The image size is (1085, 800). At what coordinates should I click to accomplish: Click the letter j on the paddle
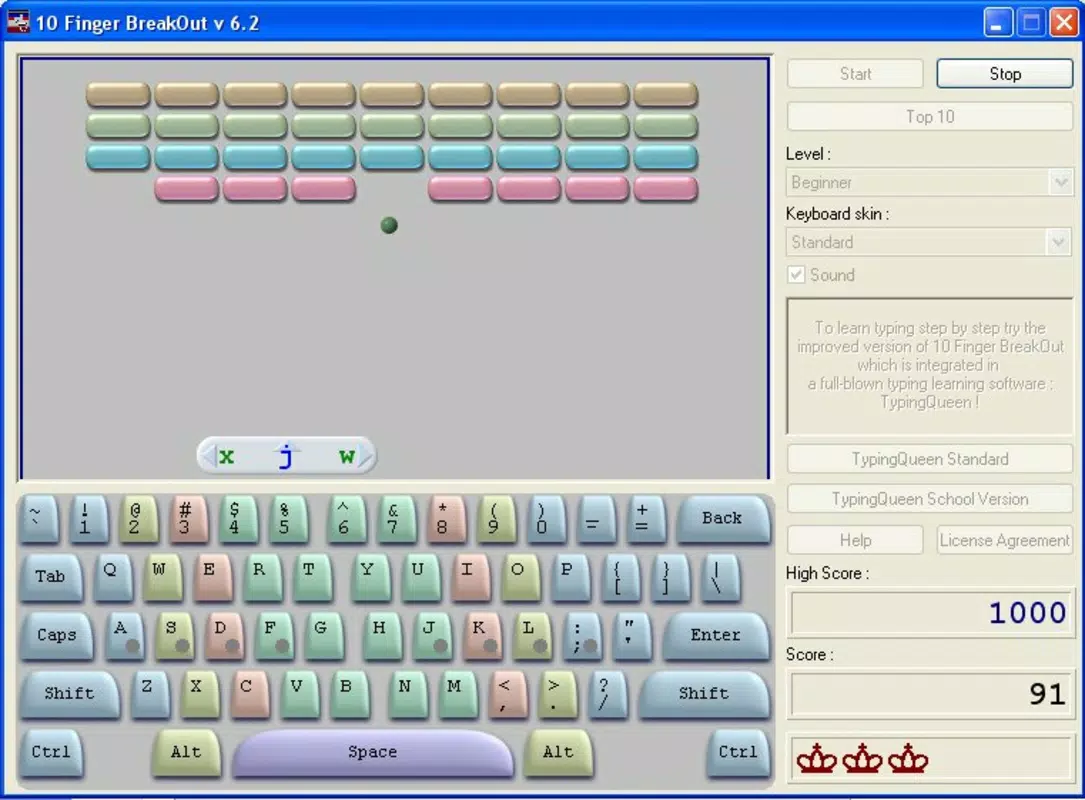pyautogui.click(x=286, y=457)
